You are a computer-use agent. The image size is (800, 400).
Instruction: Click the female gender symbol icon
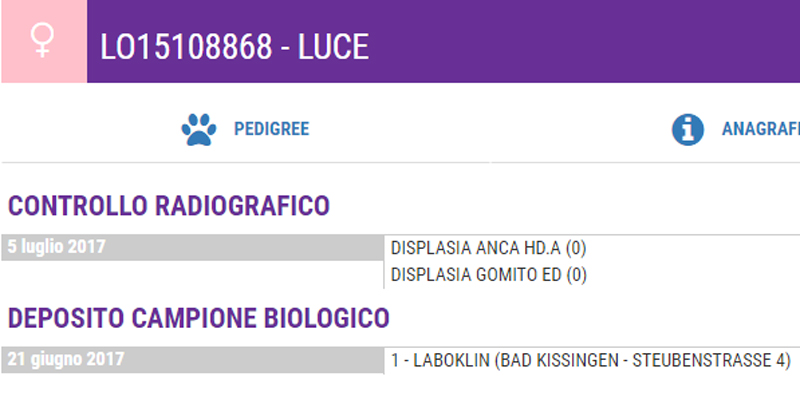(43, 41)
